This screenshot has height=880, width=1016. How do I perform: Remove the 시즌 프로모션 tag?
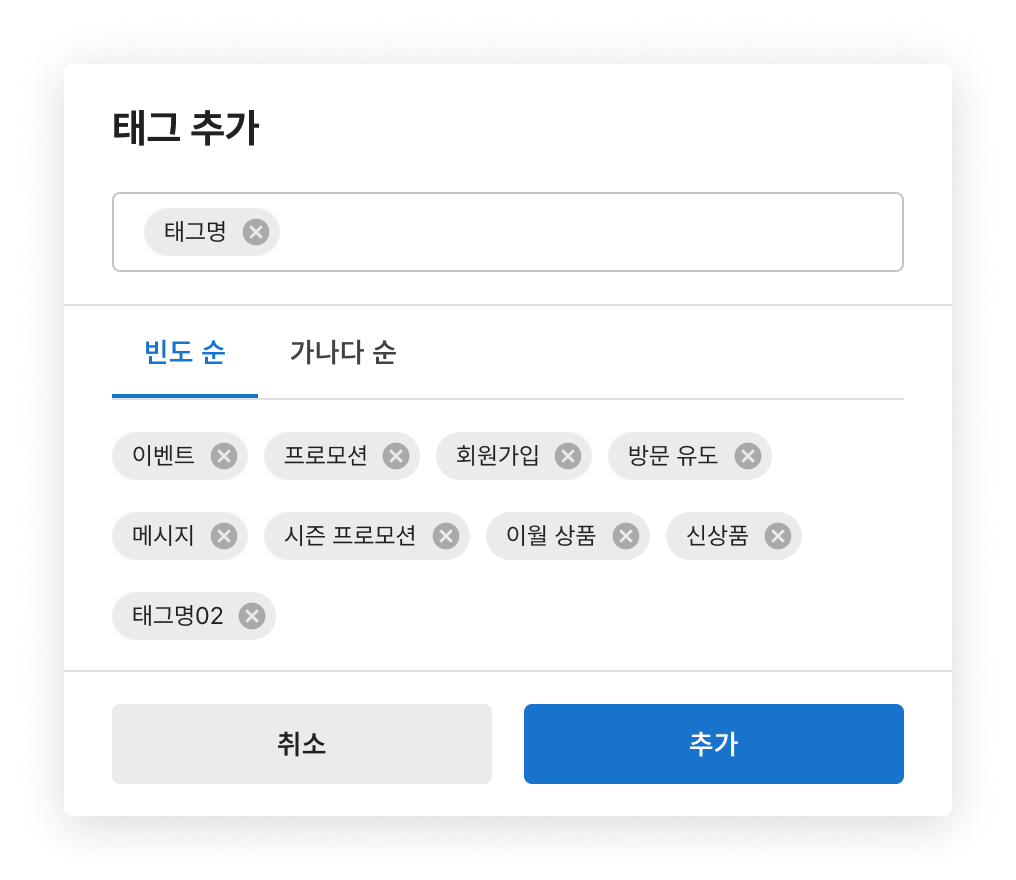click(446, 536)
